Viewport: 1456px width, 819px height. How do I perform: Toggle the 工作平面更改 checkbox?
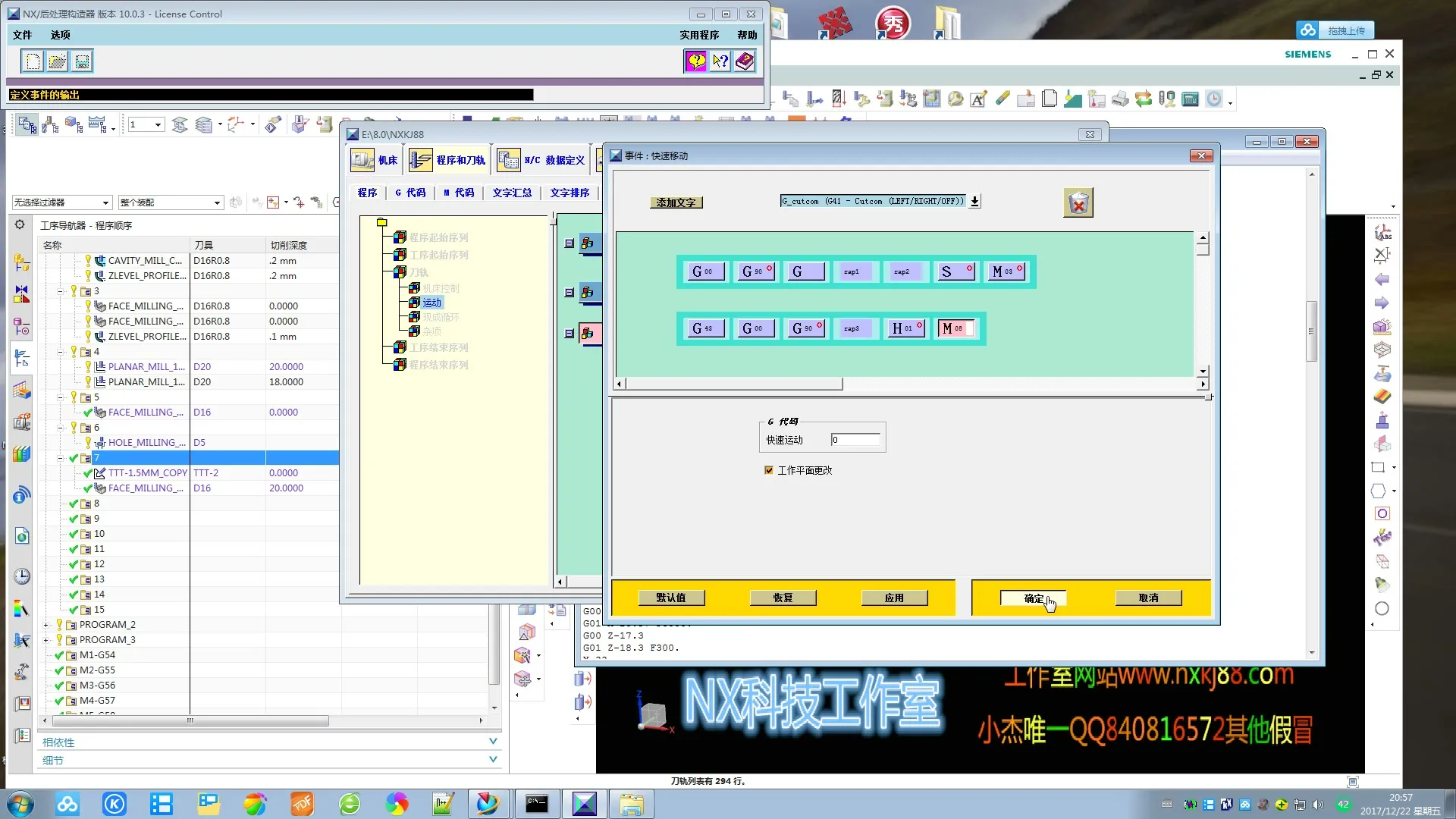pyautogui.click(x=769, y=470)
